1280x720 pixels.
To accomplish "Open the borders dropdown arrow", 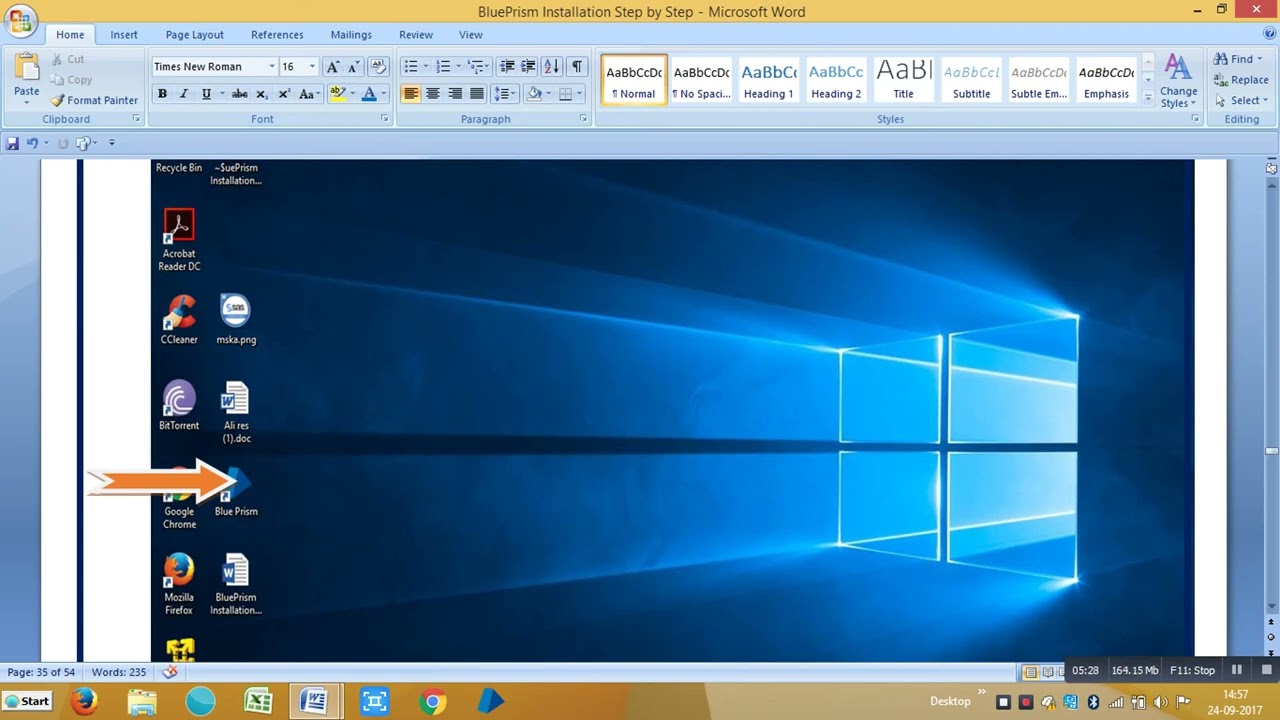I will tap(580, 93).
